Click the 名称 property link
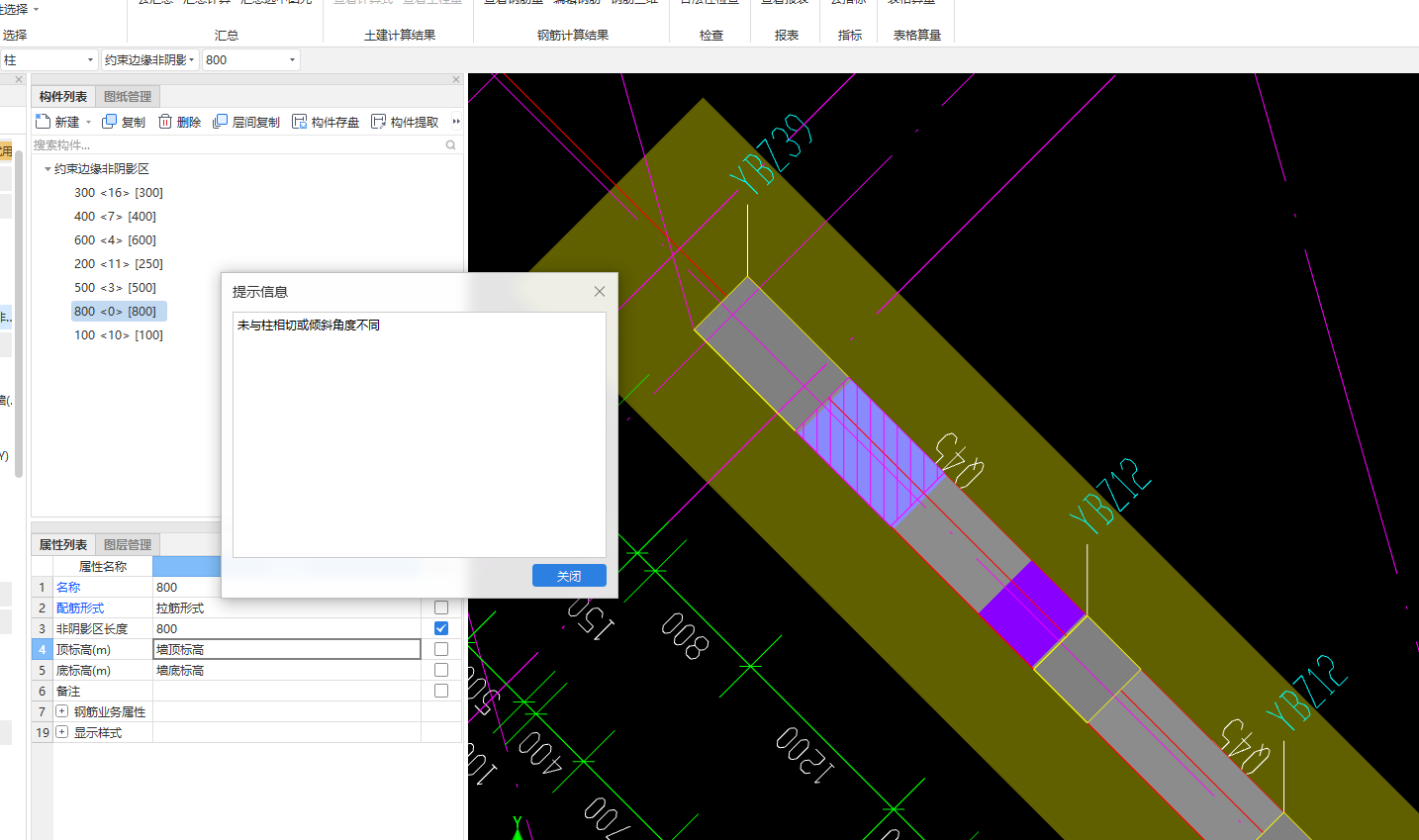1419x840 pixels. [68, 588]
